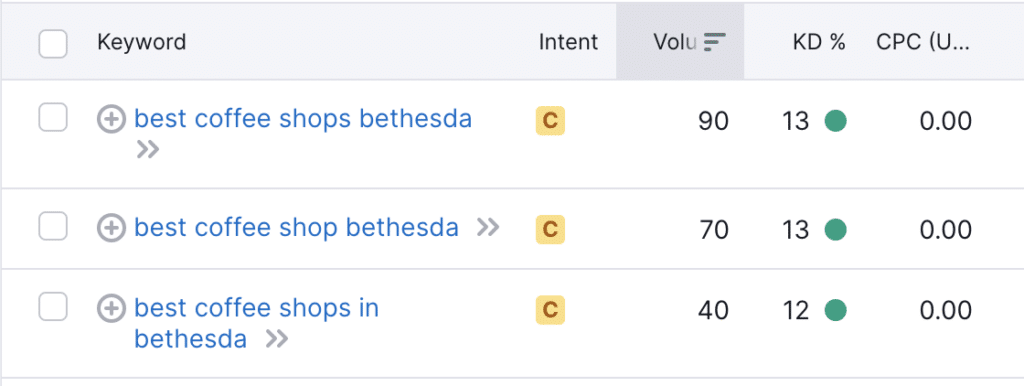Sort by the Intent column header
The width and height of the screenshot is (1024, 386).
point(568,42)
